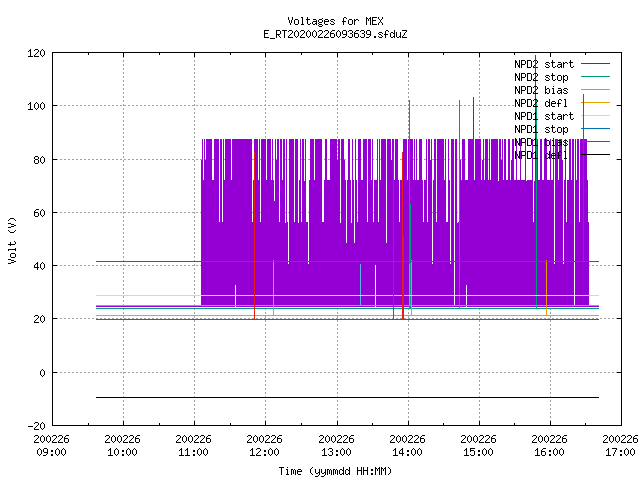
Task: Click the 'NPD2 start' legend label
Action: 544,64
